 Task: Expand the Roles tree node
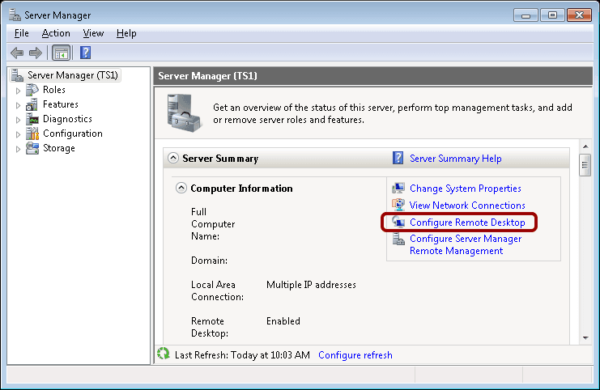click(18, 91)
